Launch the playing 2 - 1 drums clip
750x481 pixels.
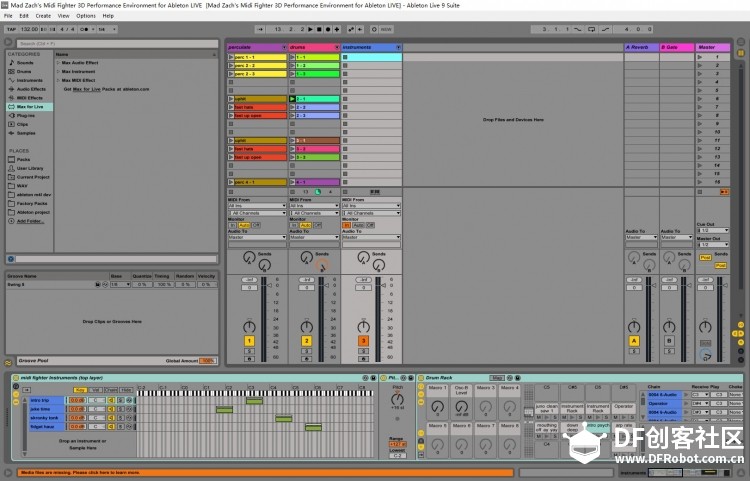coord(292,99)
